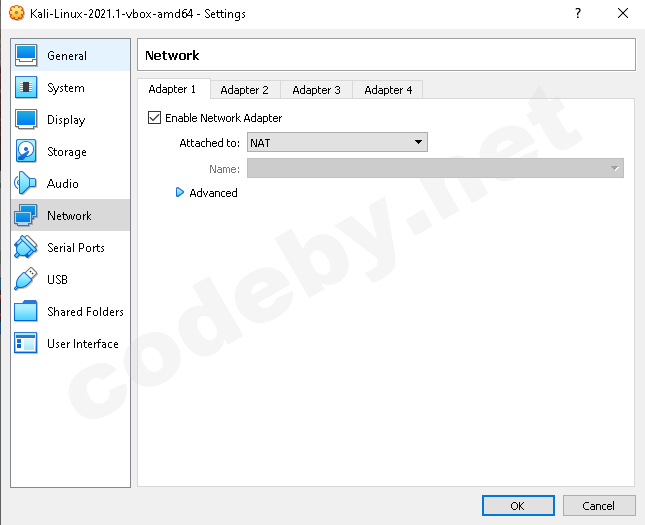Click the Advanced label text
645x525 pixels.
[213, 193]
